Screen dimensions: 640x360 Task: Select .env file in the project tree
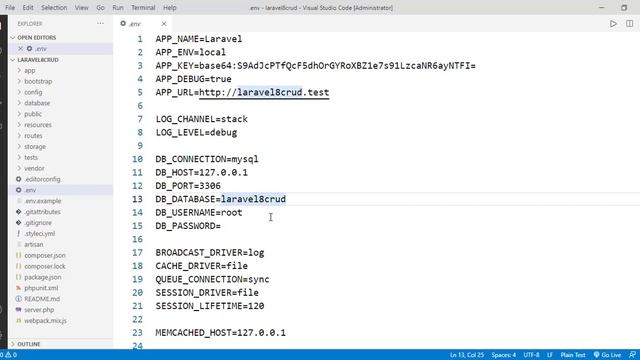(x=60, y=190)
